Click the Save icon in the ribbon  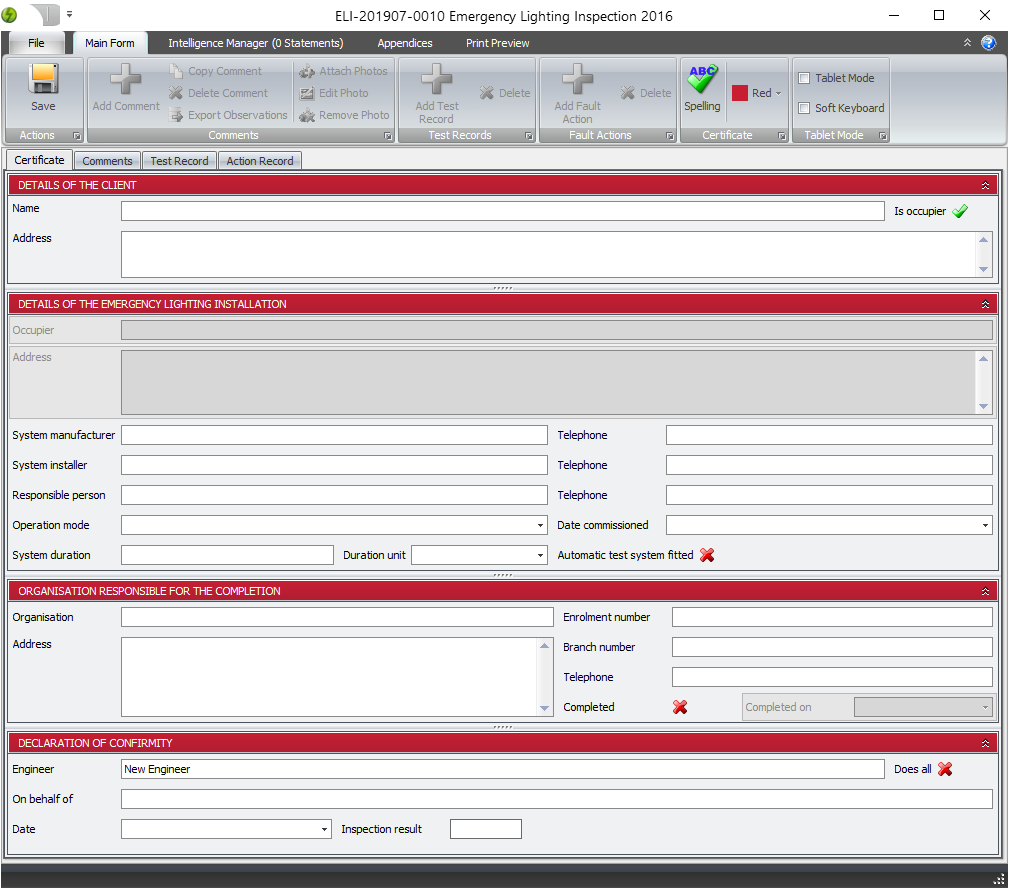point(43,79)
